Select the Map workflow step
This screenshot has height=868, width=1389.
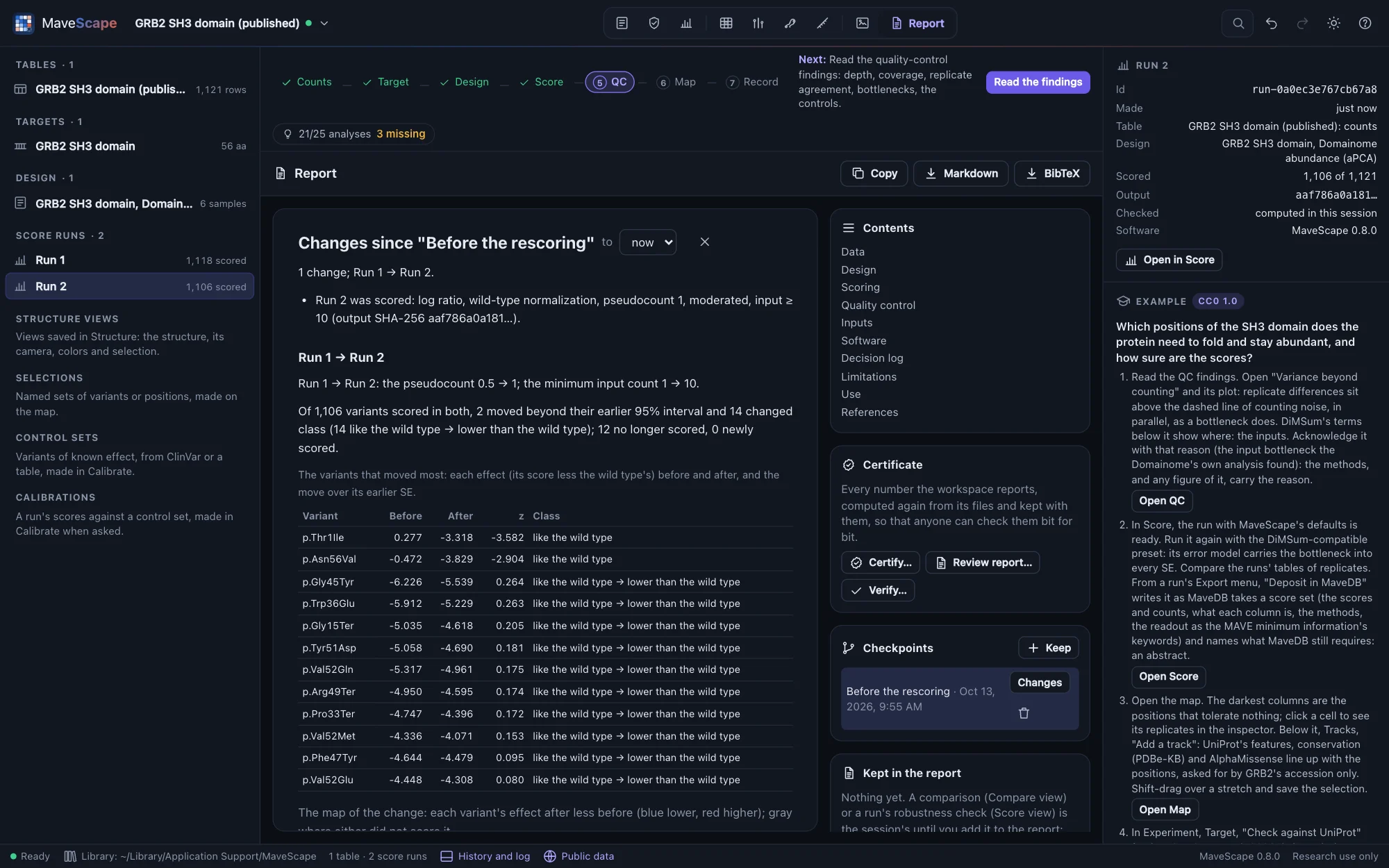pos(676,82)
